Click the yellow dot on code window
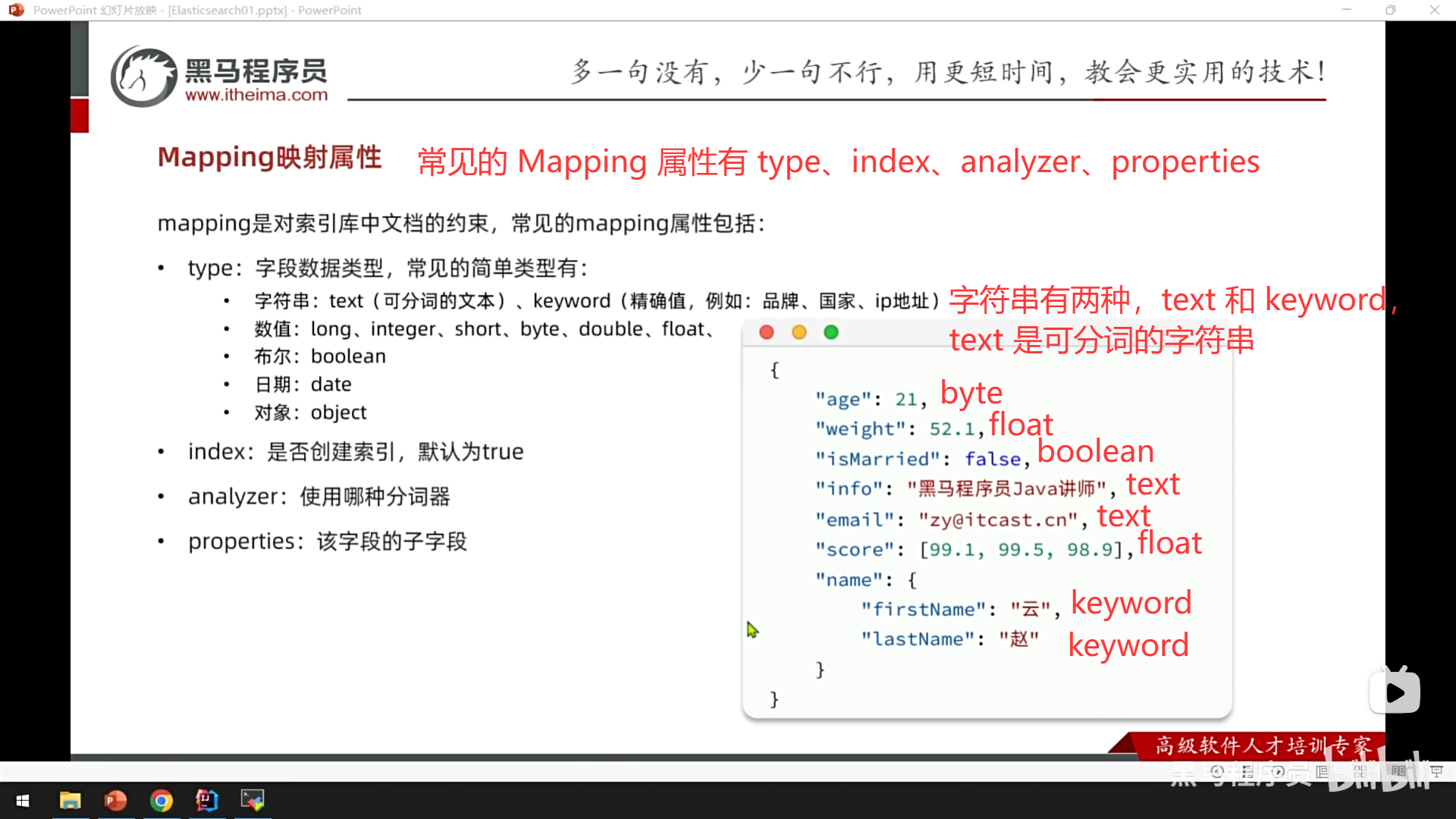This screenshot has width=1456, height=819. pyautogui.click(x=799, y=332)
